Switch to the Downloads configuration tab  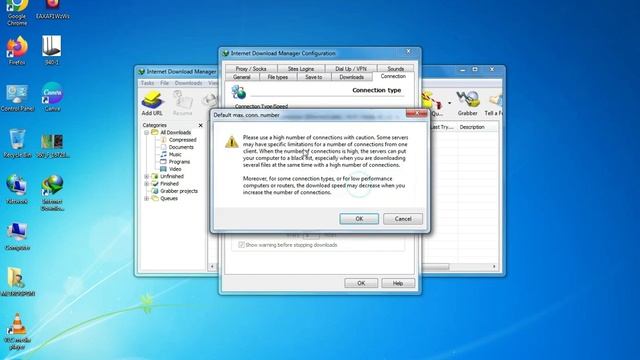pos(351,77)
